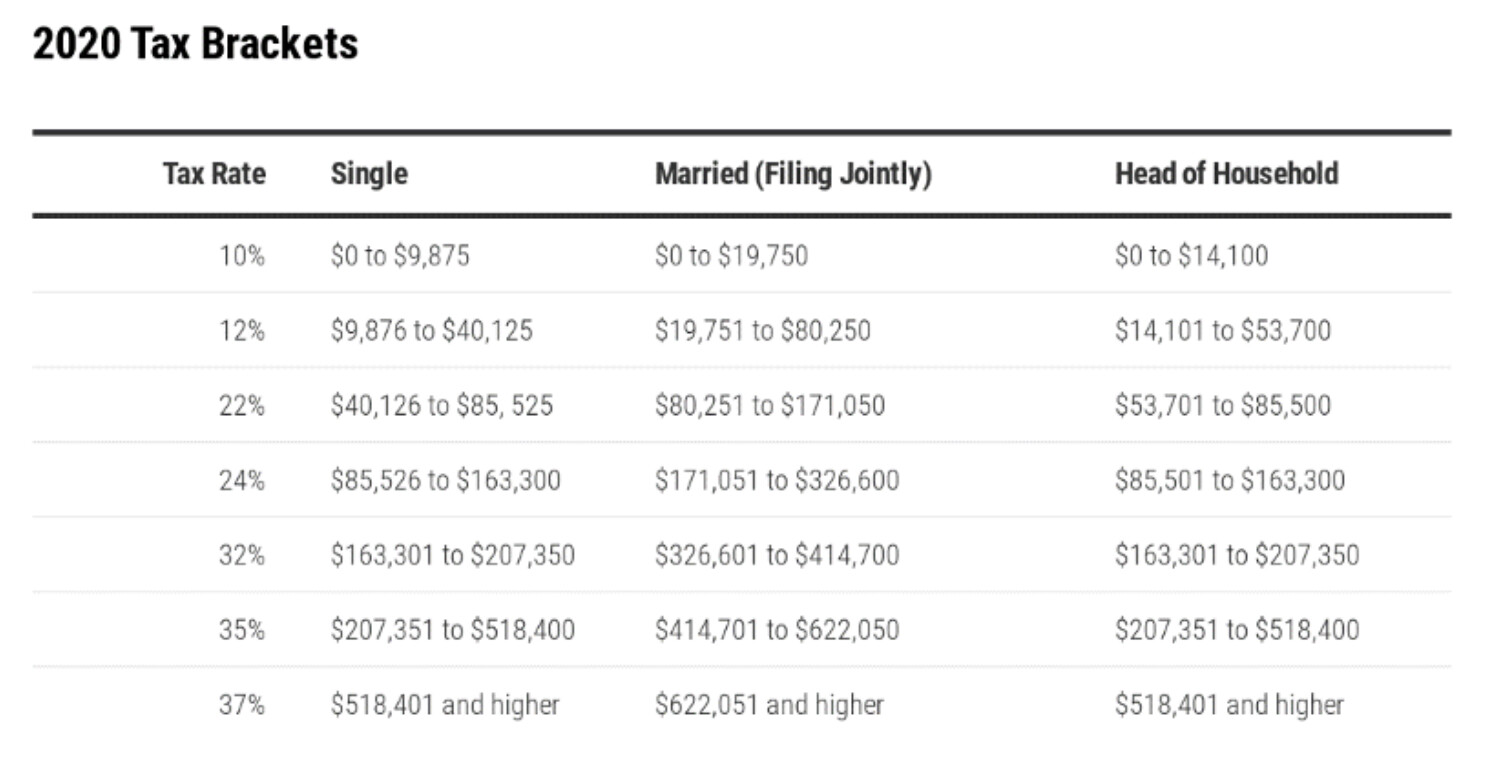This screenshot has width=1494, height=762.
Task: Select the "$414,701 to $622,050" cell
Action: (x=777, y=630)
